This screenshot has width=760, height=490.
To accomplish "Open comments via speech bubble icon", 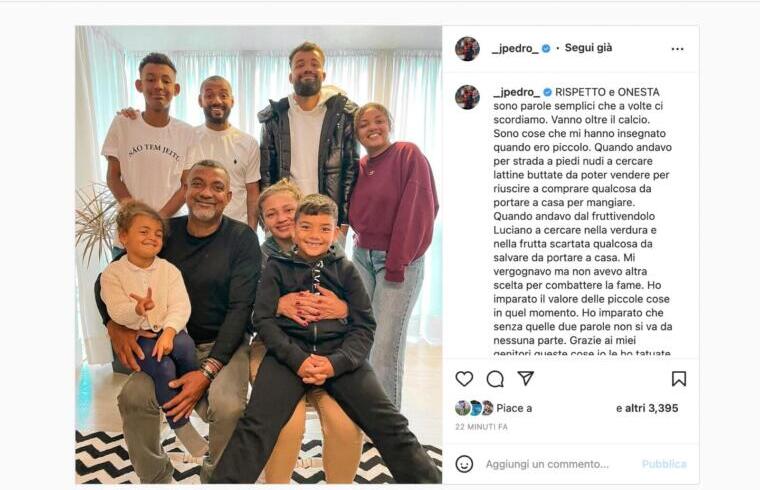I will 495,379.
